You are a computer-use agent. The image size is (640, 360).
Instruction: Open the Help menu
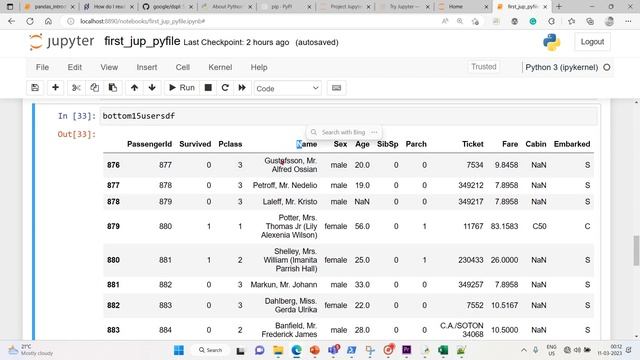coord(259,67)
